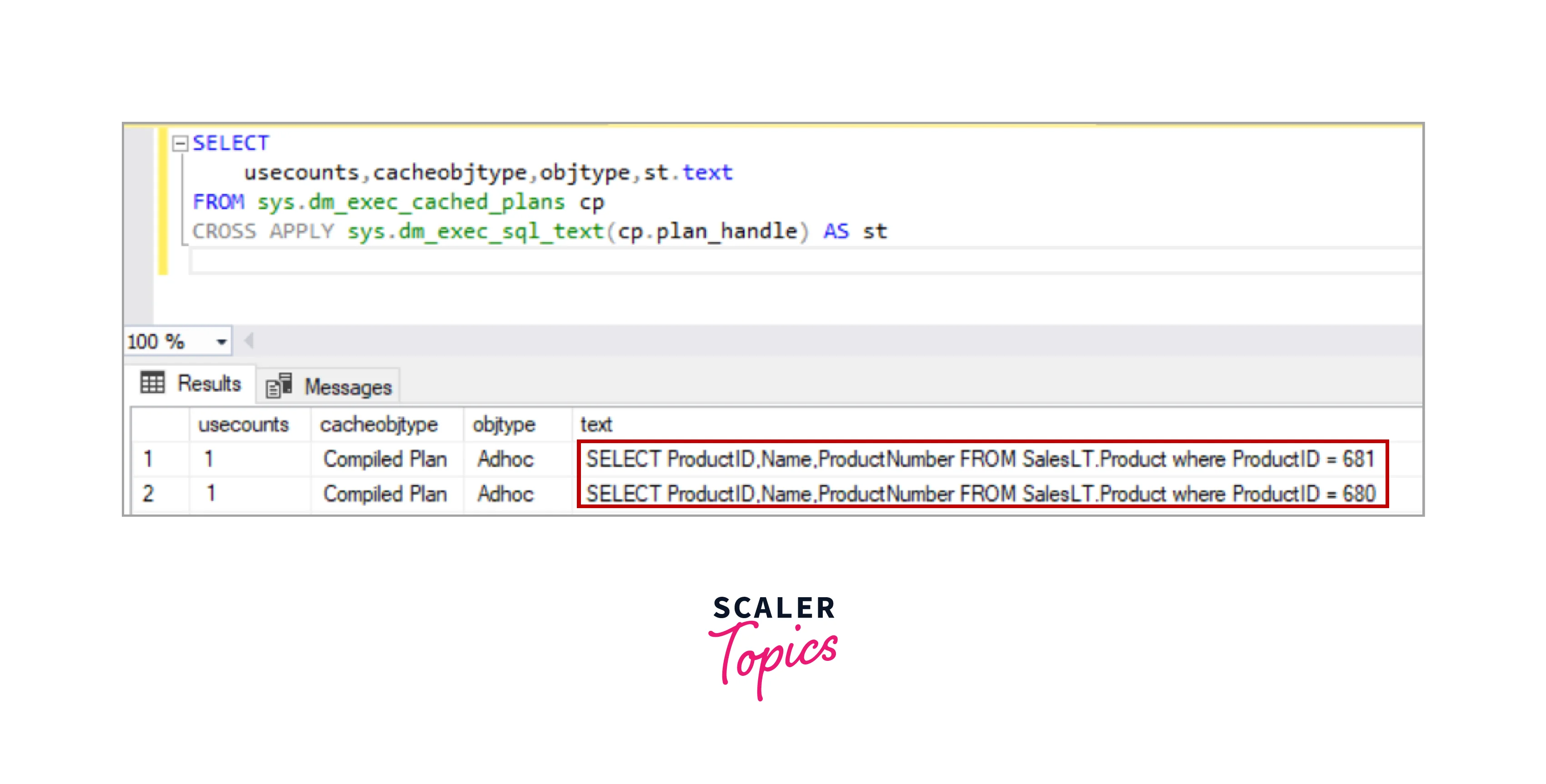Image resolution: width=1546 pixels, height=784 pixels.
Task: Open the 100 % zoom dropdown
Action: pyautogui.click(x=221, y=342)
